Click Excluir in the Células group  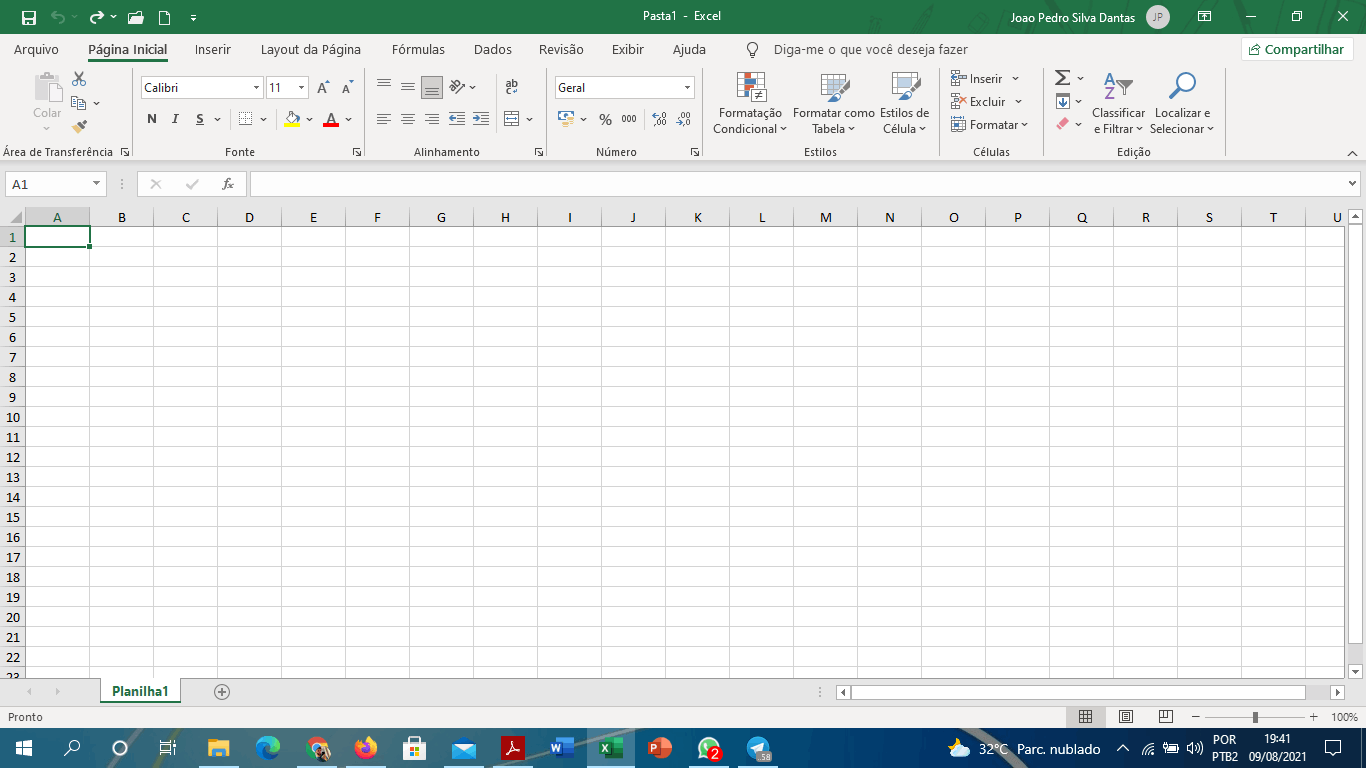pos(987,101)
